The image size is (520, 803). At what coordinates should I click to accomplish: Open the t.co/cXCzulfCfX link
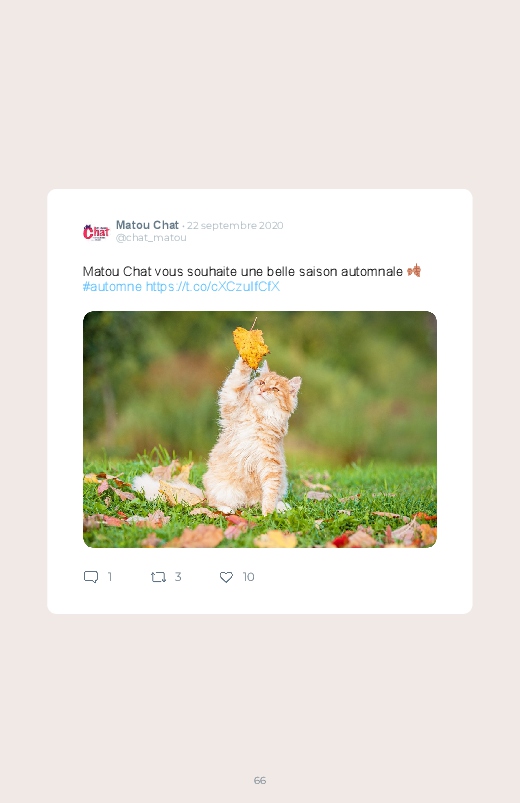(213, 286)
